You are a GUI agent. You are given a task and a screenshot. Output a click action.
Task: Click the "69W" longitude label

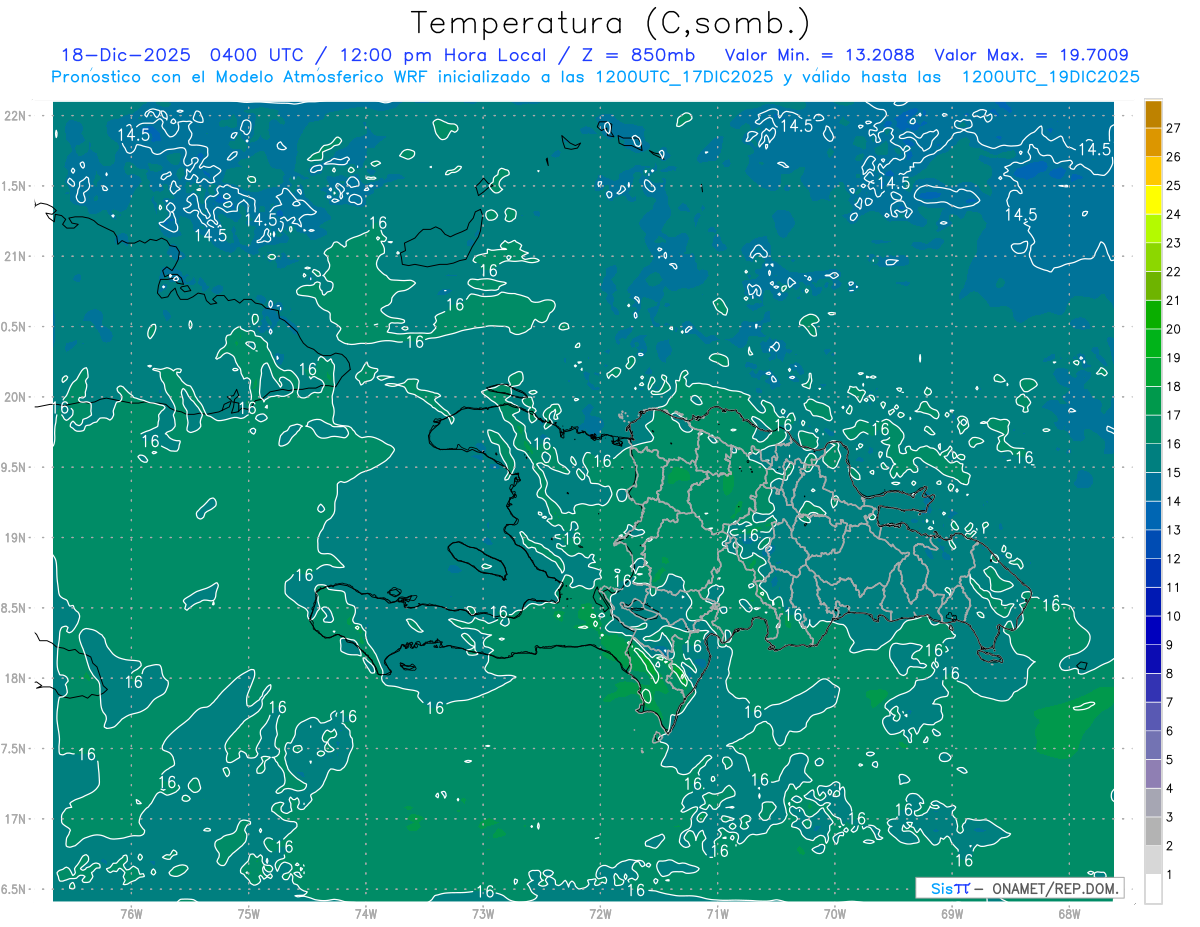click(x=952, y=913)
